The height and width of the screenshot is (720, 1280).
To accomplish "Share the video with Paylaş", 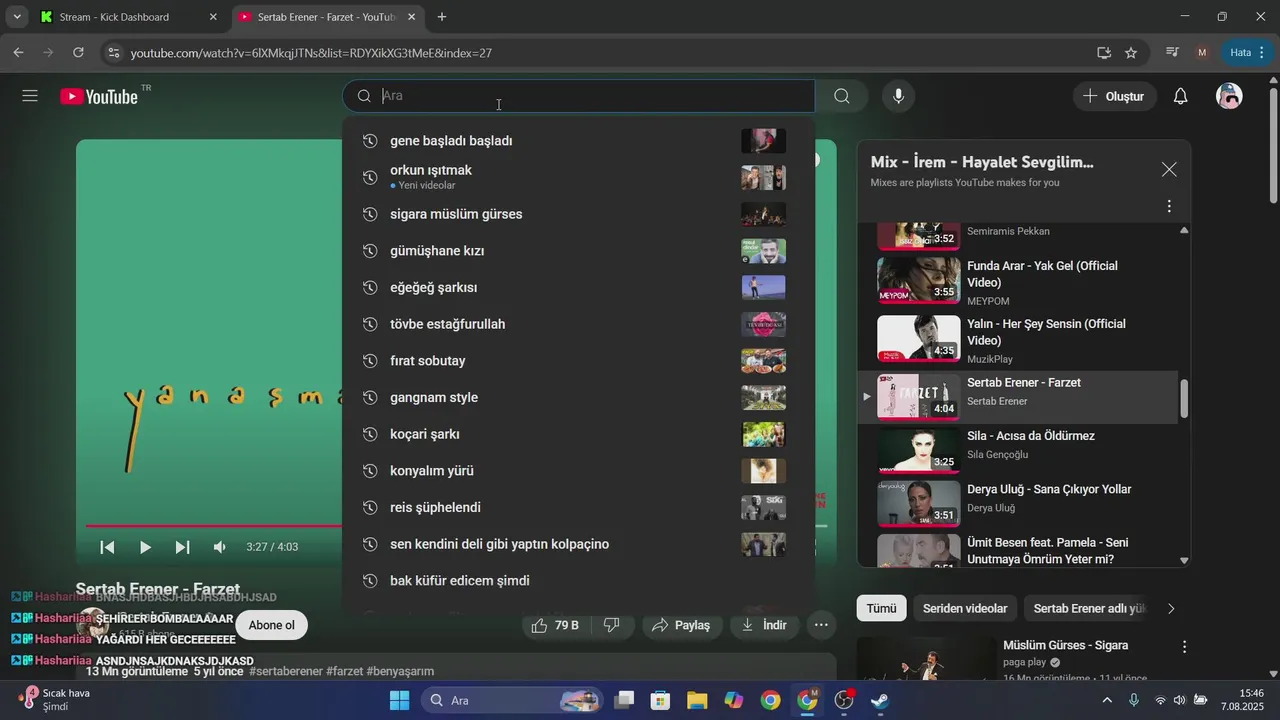I will (680, 625).
